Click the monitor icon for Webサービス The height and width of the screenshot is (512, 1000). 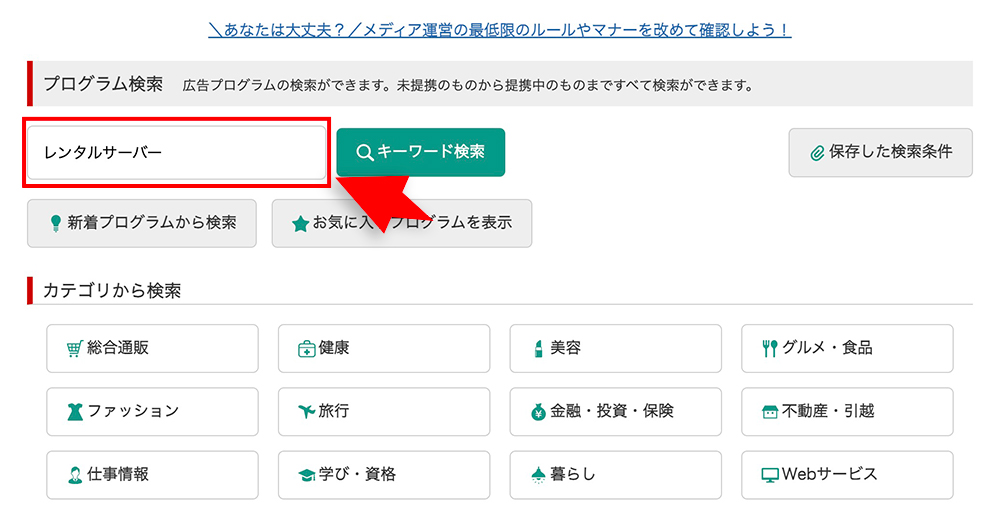click(770, 474)
